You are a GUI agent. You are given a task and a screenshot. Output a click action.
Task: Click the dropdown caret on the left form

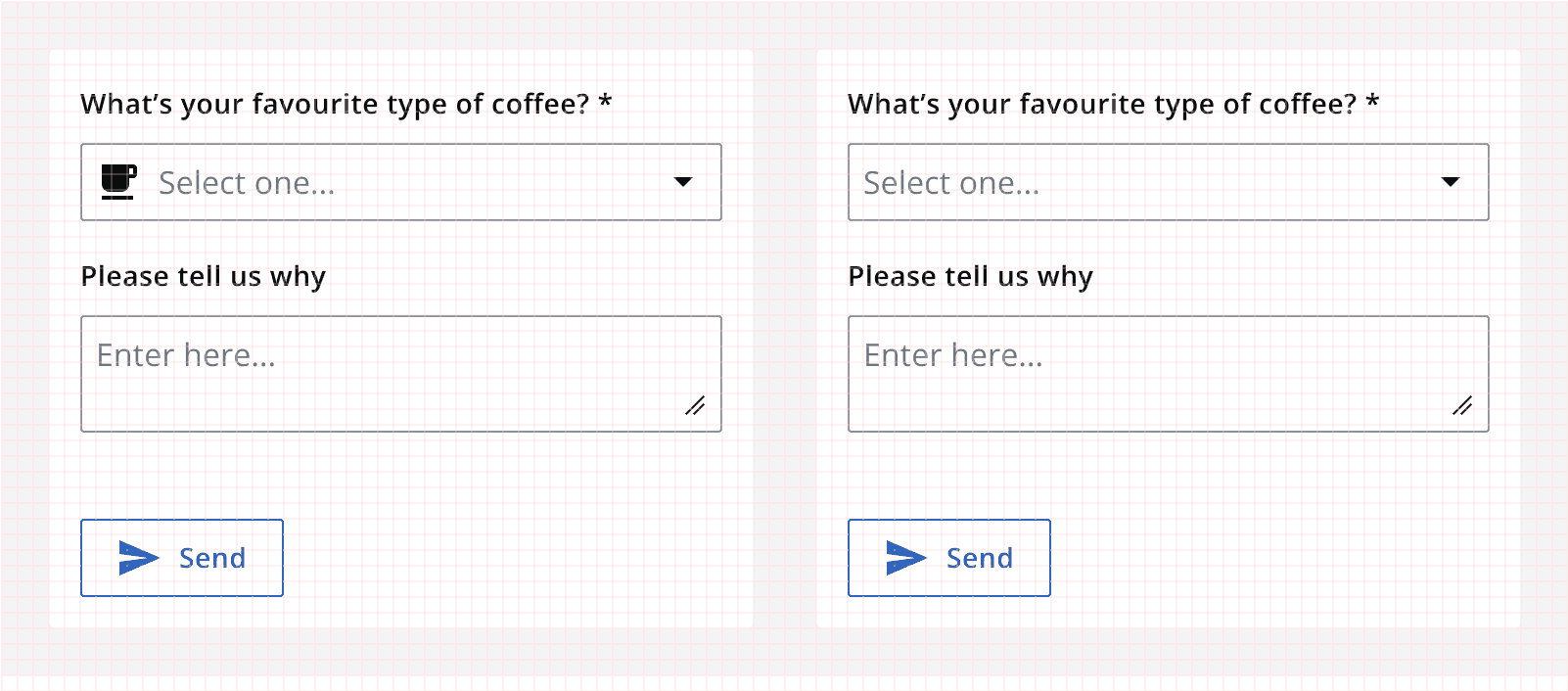pyautogui.click(x=684, y=182)
